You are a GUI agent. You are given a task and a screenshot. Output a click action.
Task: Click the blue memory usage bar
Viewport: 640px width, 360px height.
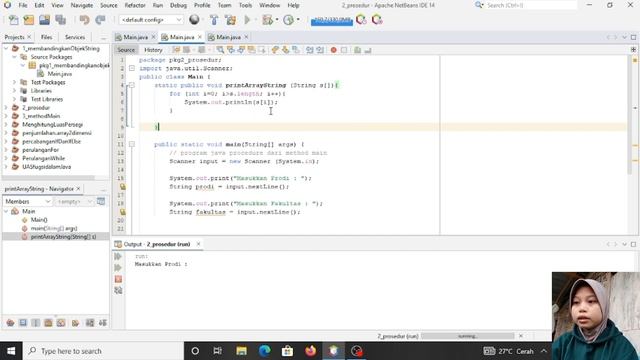coord(331,20)
